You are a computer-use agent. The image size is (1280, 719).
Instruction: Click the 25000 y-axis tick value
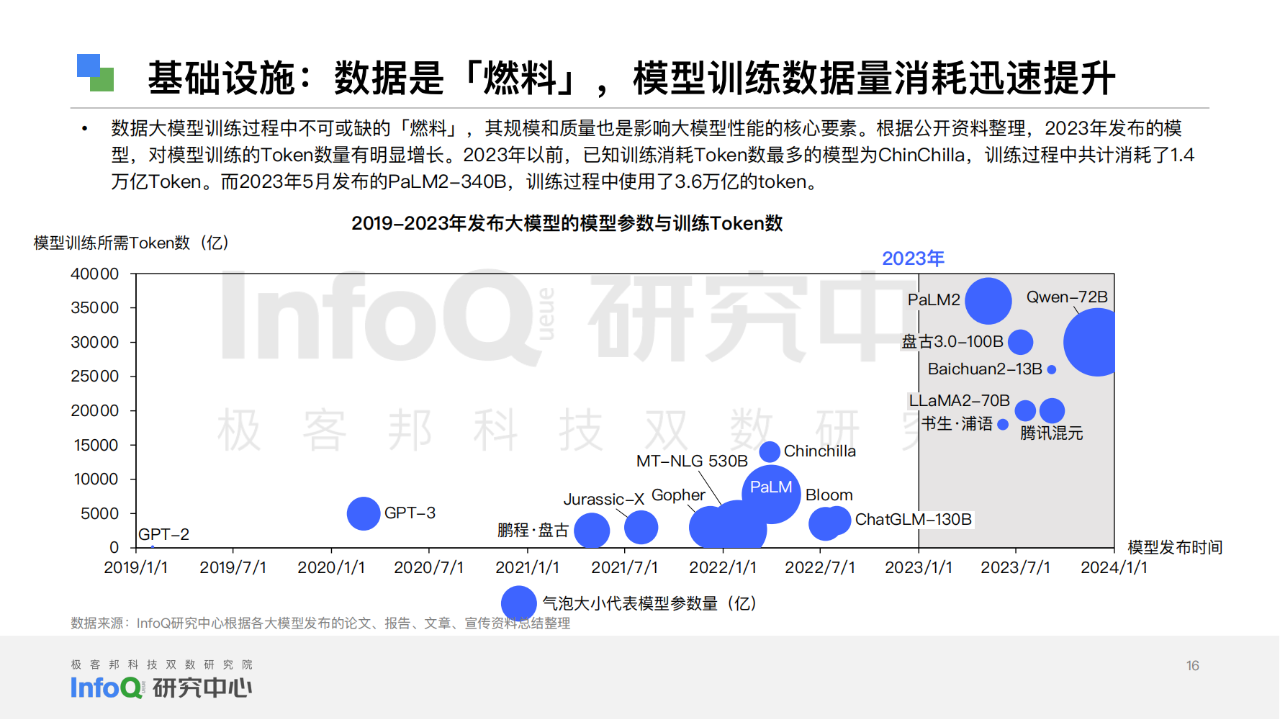97,376
